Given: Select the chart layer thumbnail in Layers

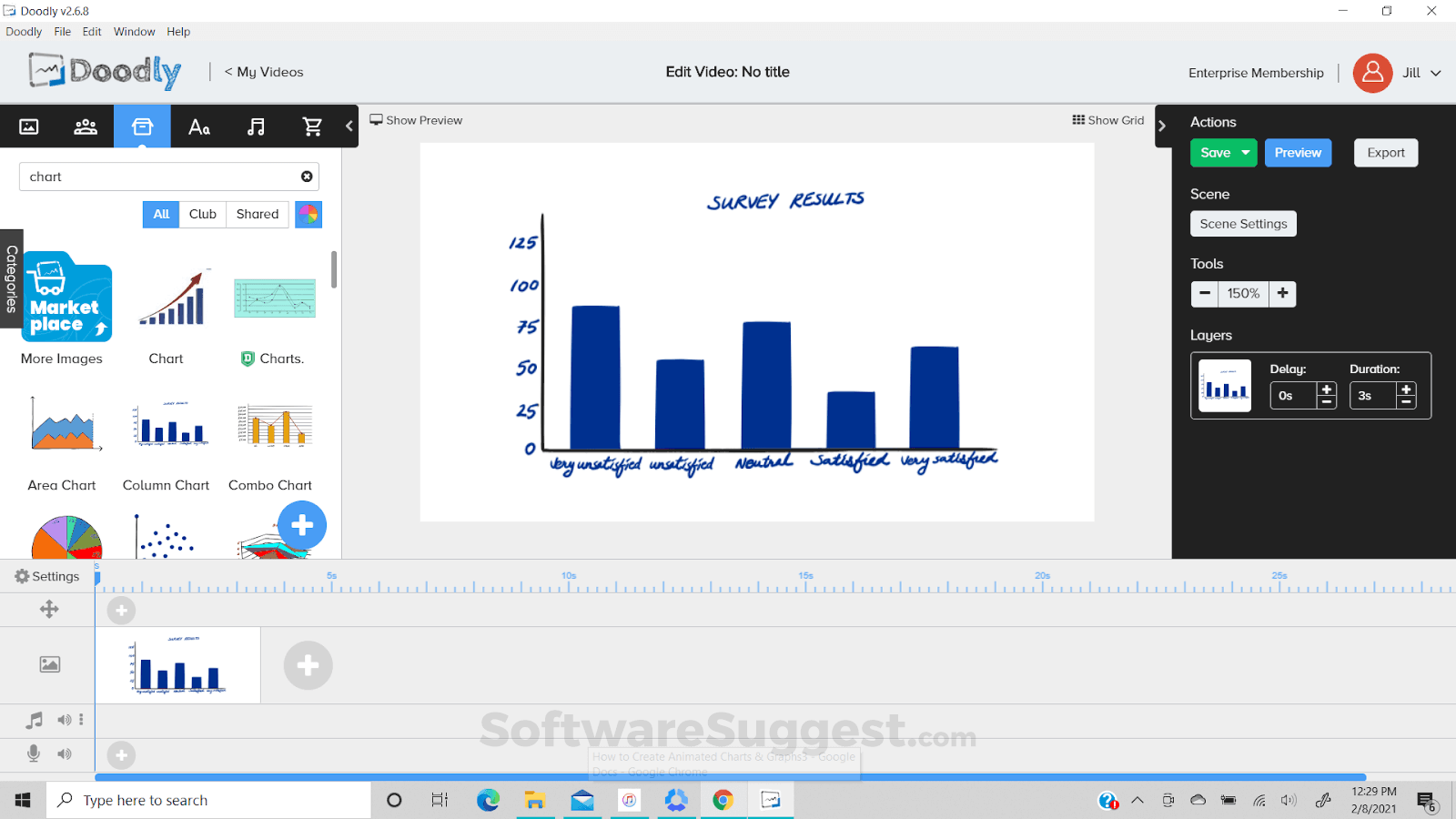Looking at the screenshot, I should [x=1225, y=386].
